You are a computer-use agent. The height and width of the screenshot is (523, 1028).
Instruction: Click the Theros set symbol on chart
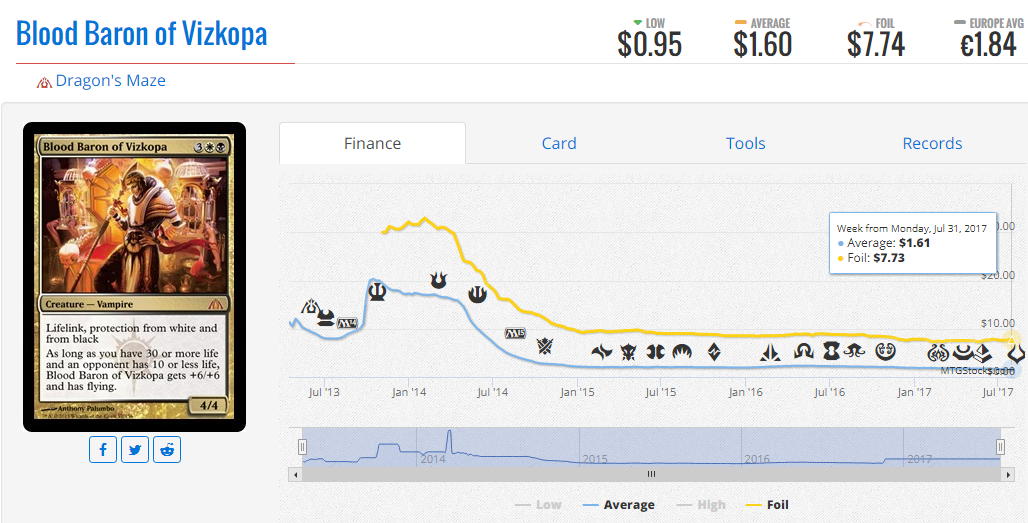(376, 291)
